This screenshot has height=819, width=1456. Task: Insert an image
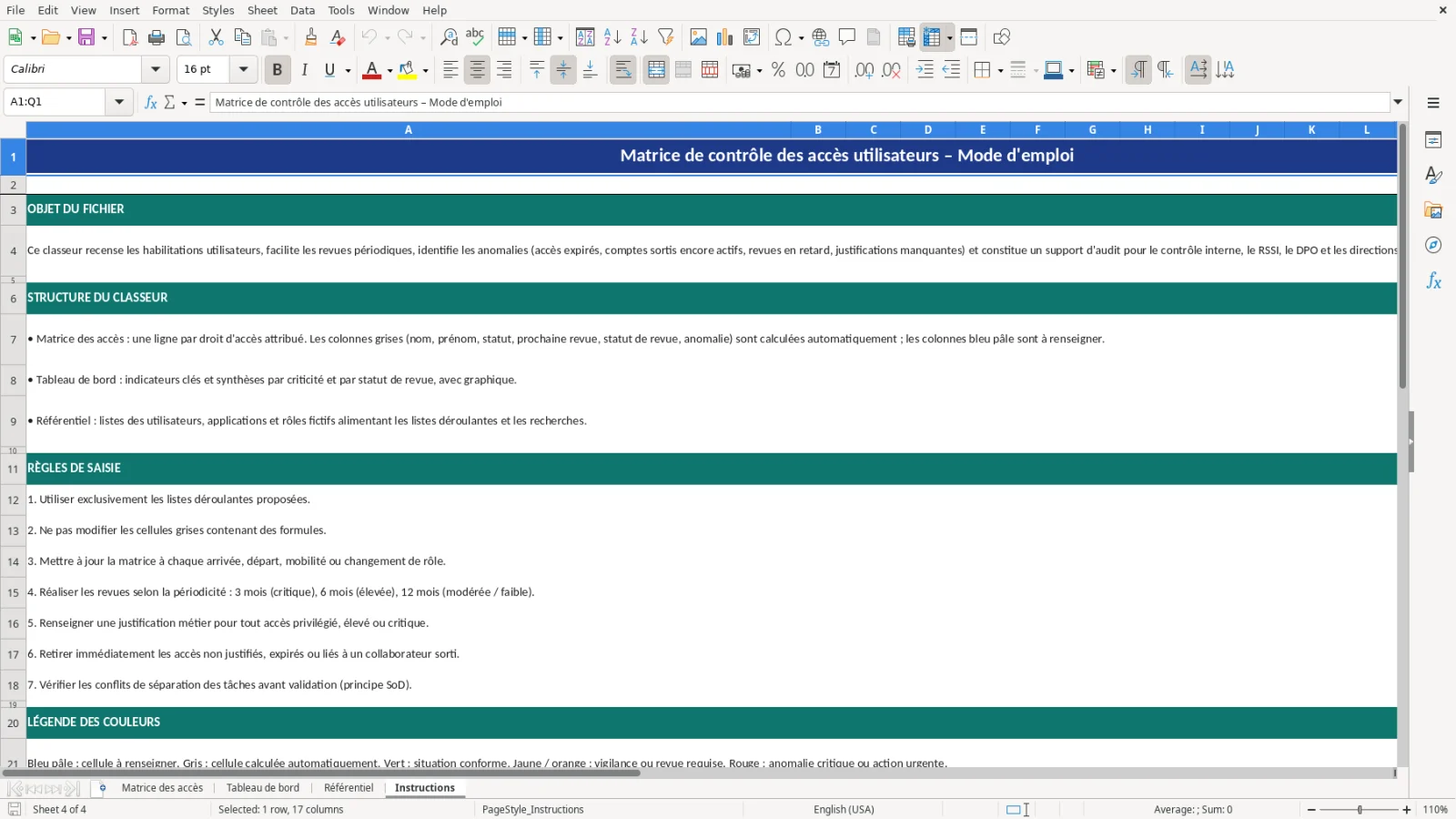(699, 37)
